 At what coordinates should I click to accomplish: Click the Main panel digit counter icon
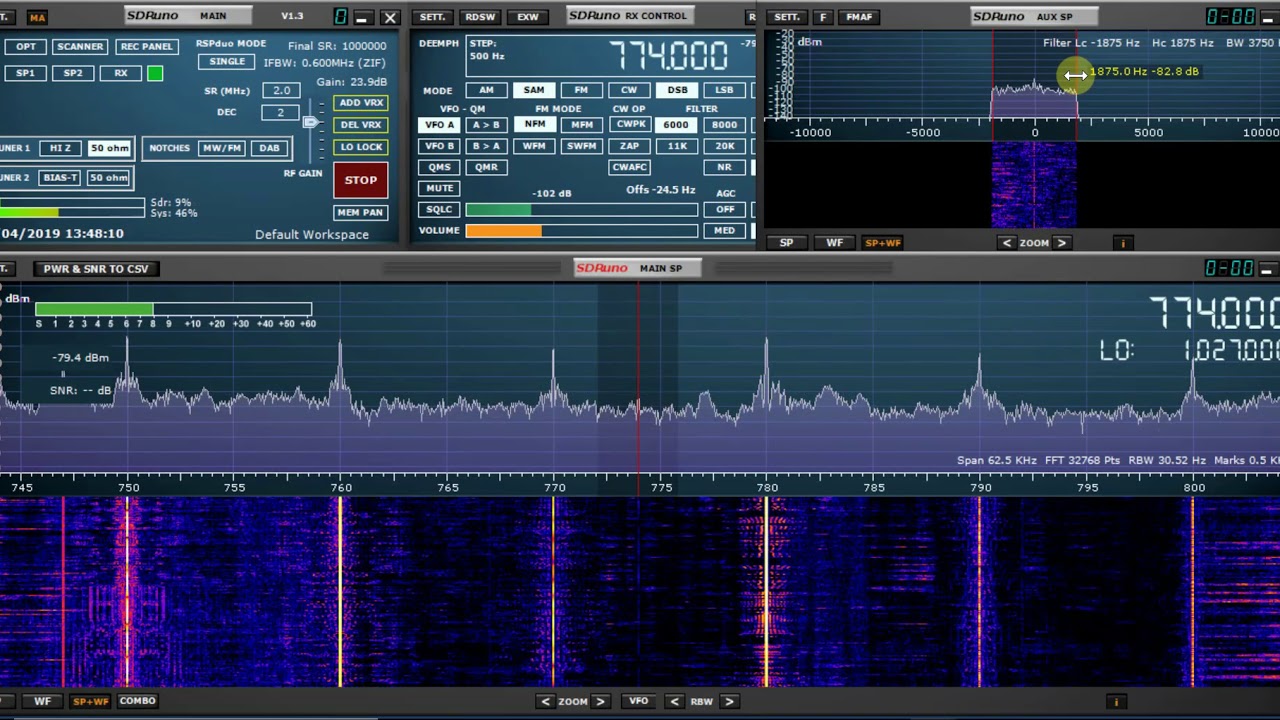click(341, 17)
